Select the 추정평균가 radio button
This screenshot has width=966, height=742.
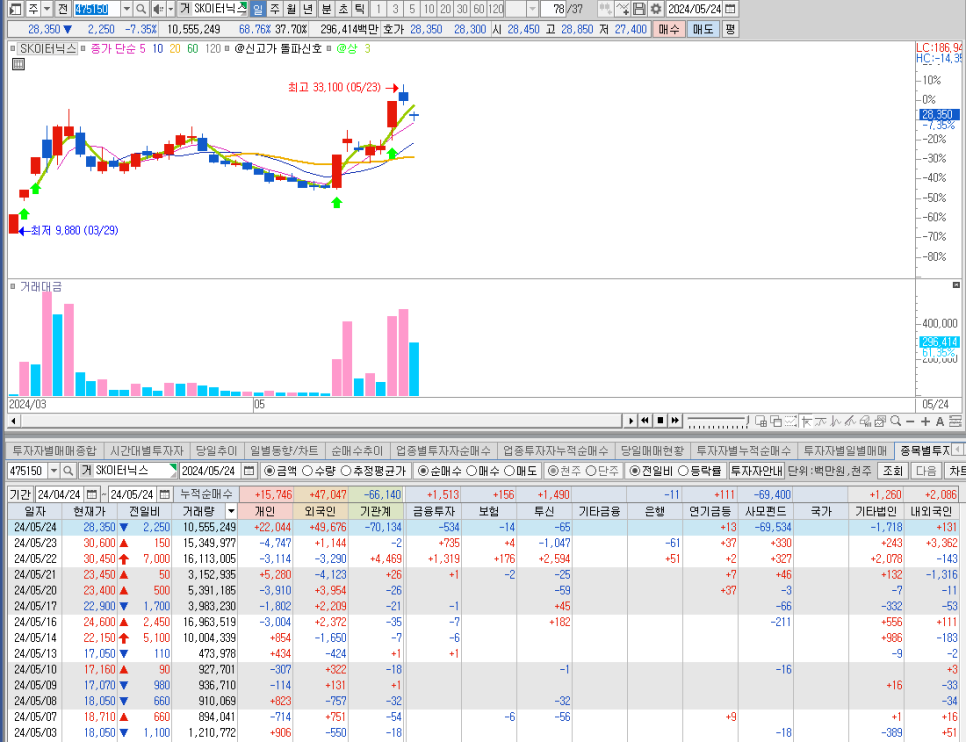pos(346,471)
